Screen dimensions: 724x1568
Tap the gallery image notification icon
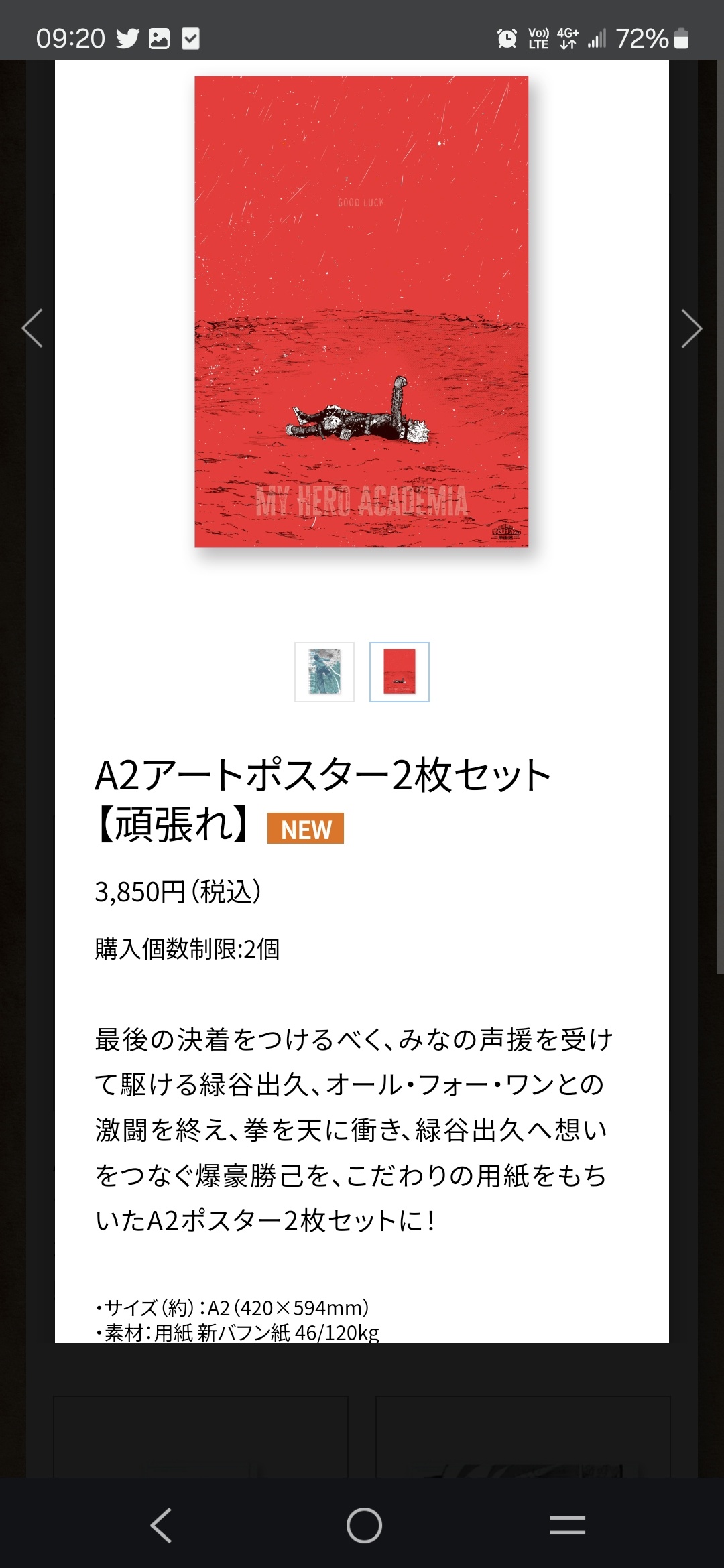click(159, 39)
